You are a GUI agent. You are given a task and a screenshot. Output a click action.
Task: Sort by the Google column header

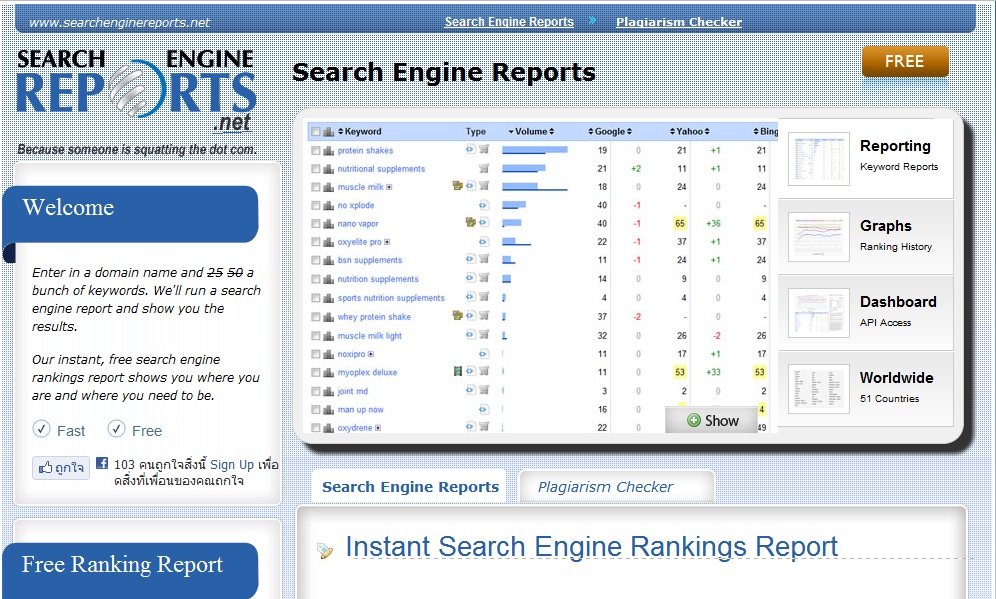(x=610, y=131)
